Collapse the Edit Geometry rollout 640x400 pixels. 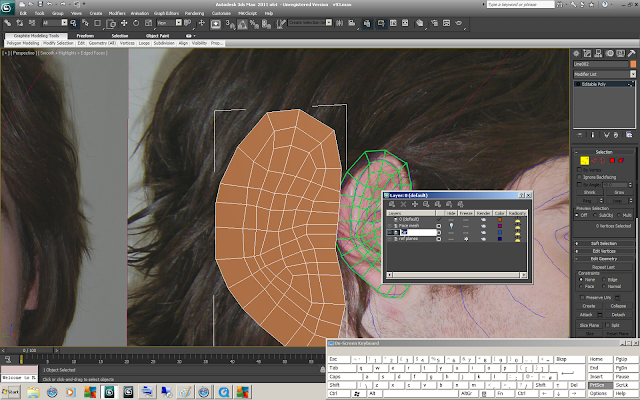click(605, 260)
